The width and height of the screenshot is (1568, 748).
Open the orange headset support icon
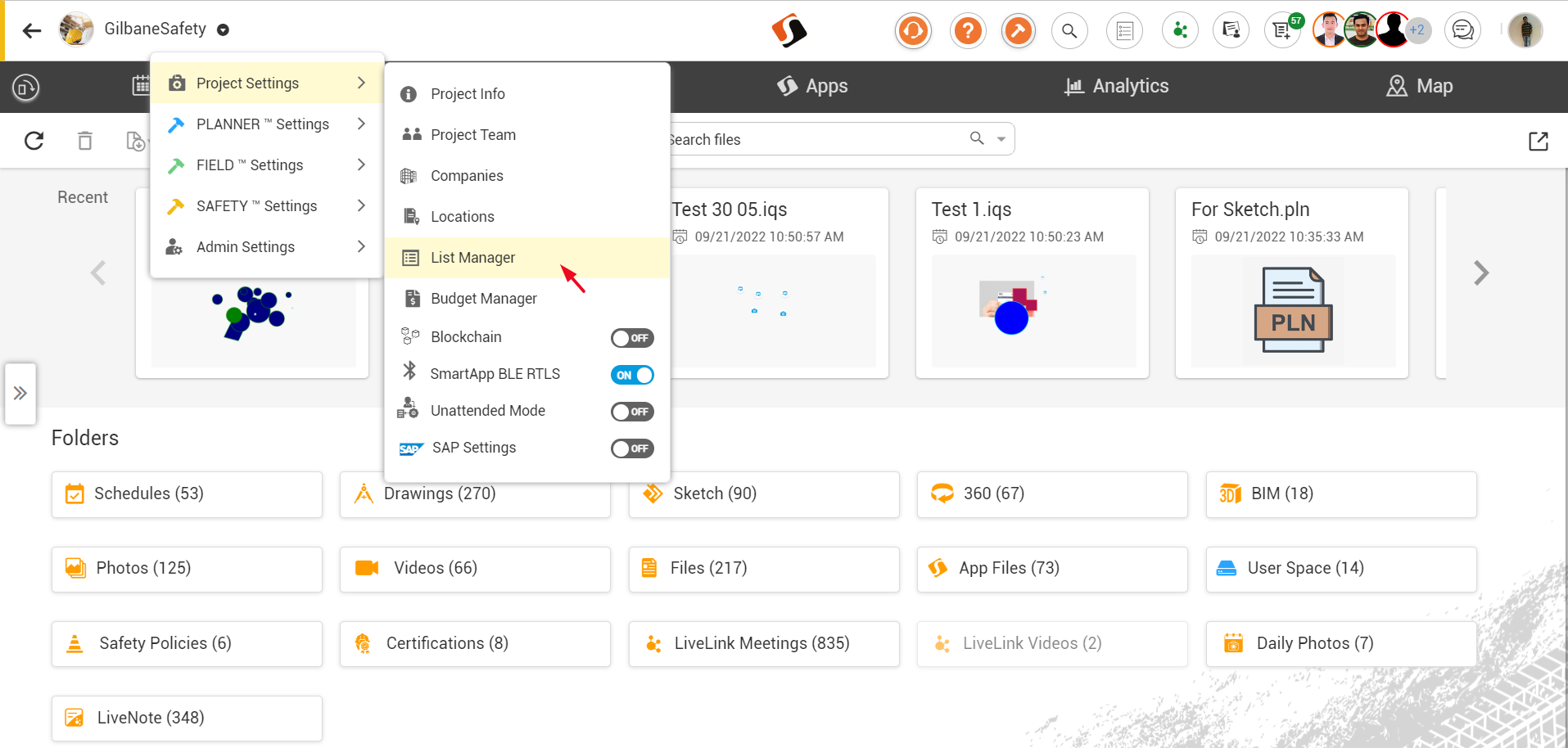pyautogui.click(x=913, y=31)
